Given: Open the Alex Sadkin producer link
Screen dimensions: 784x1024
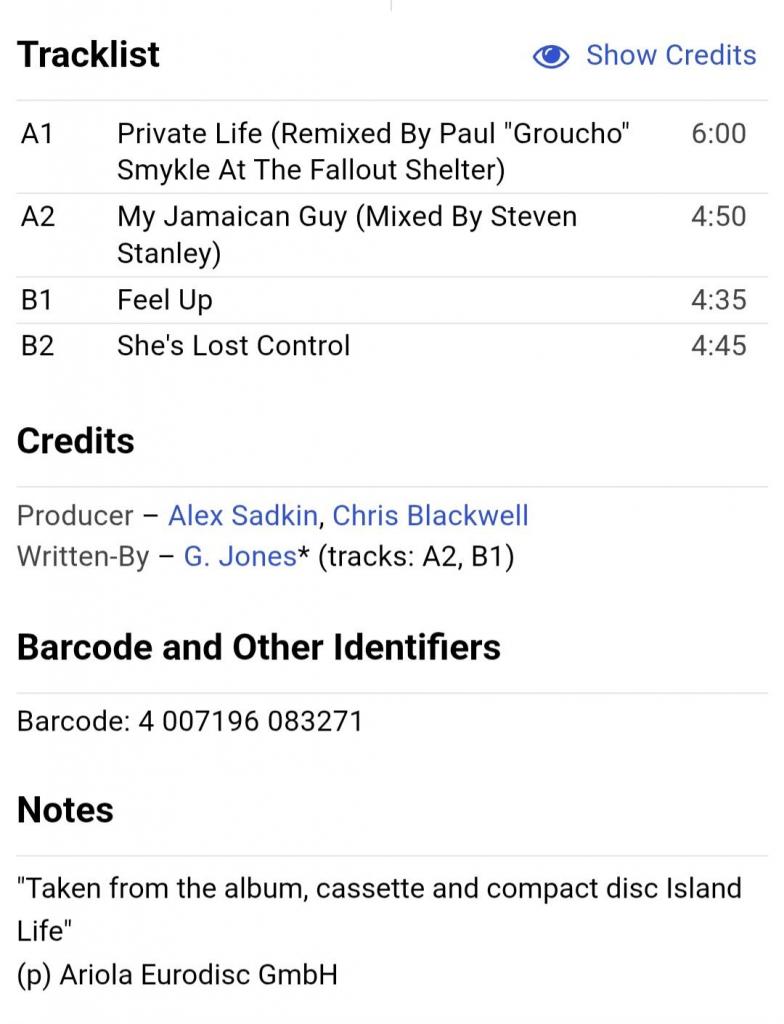Looking at the screenshot, I should point(243,516).
